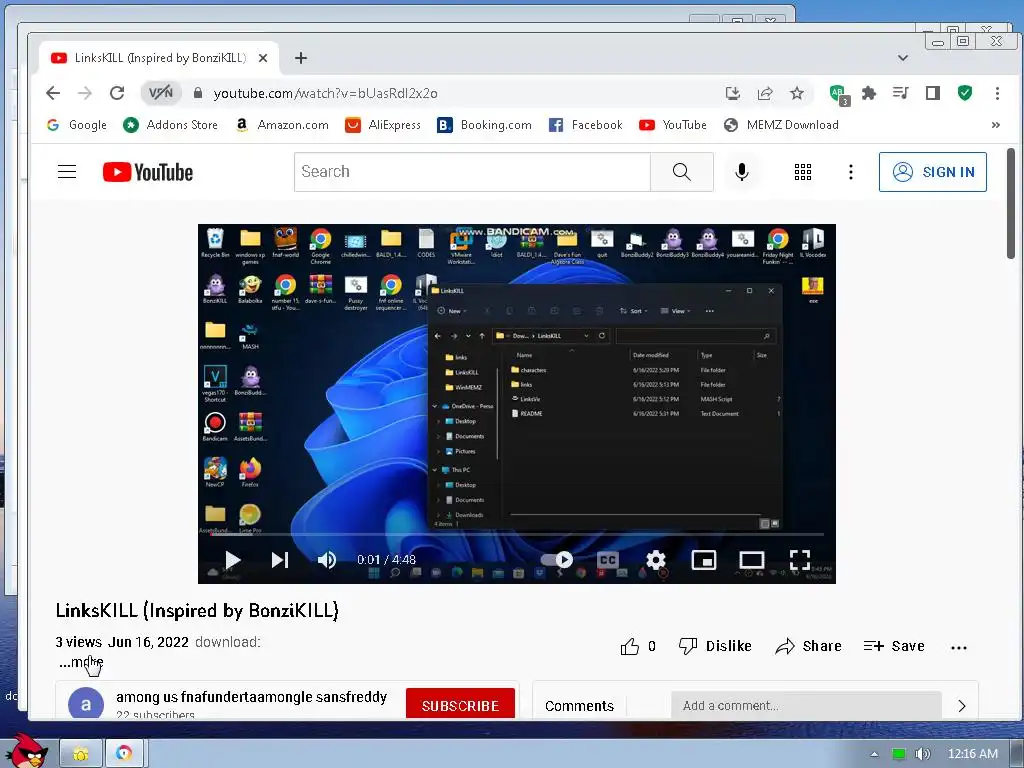
Task: Click the SUBSCRIBE button
Action: 460,705
